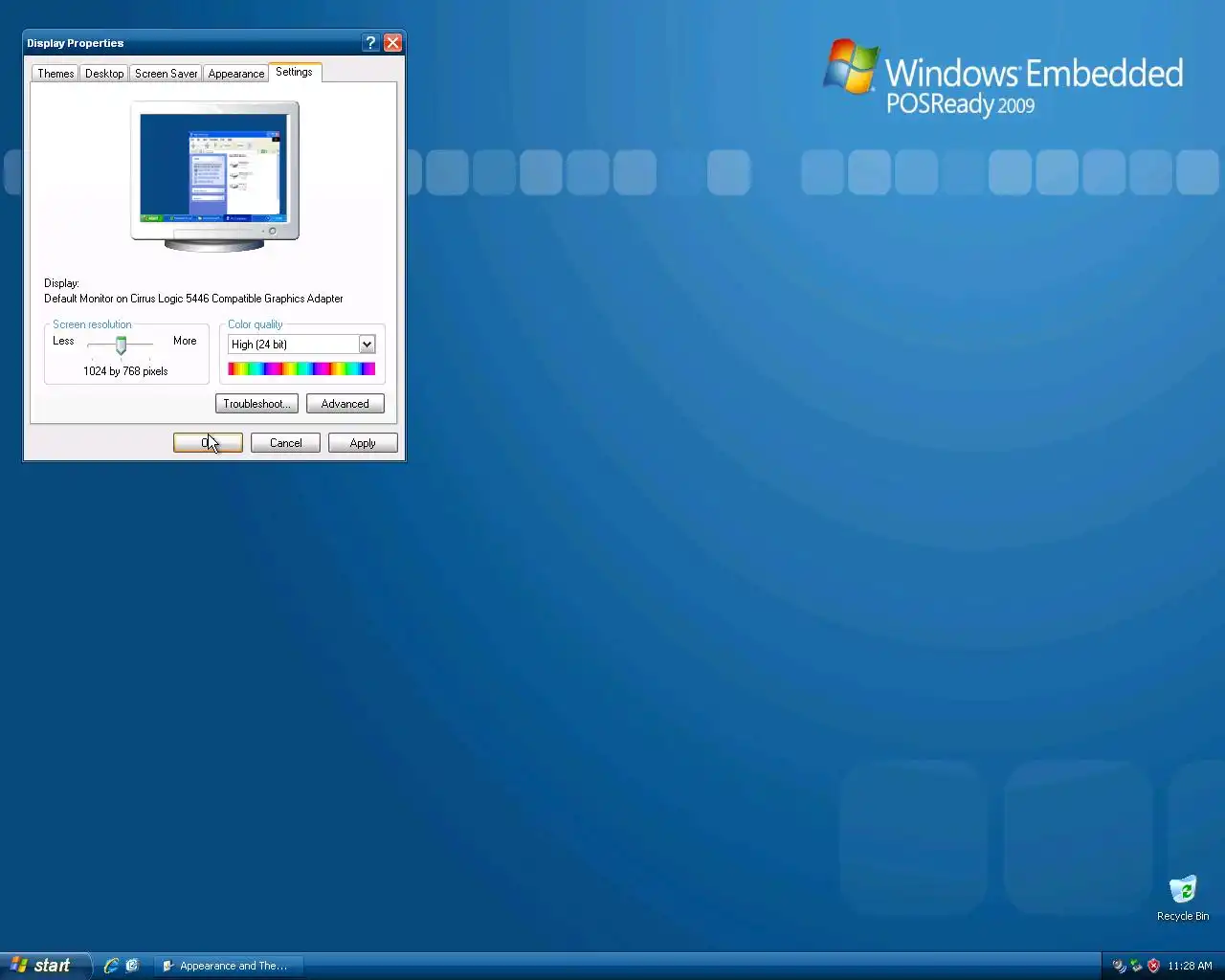The width and height of the screenshot is (1225, 980).
Task: Click the screen resolution slider handle
Action: click(121, 345)
